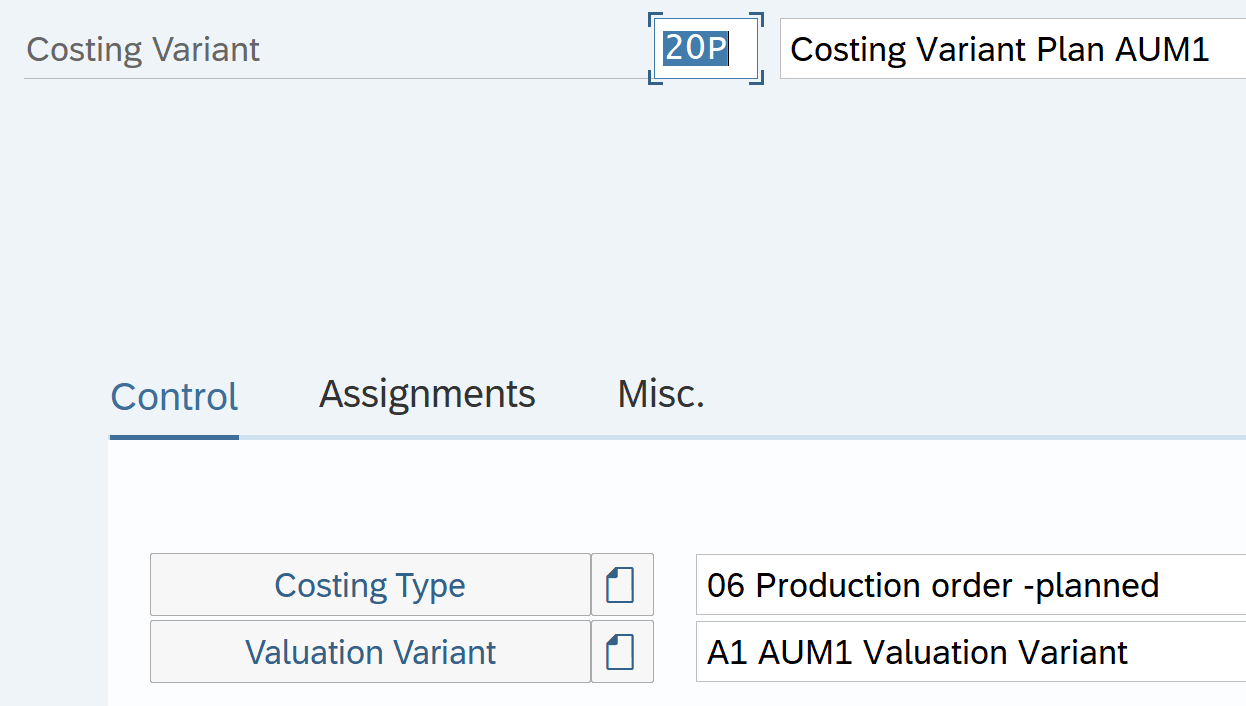Switch to the Assignments tab
This screenshot has height=706, width=1246.
[427, 395]
